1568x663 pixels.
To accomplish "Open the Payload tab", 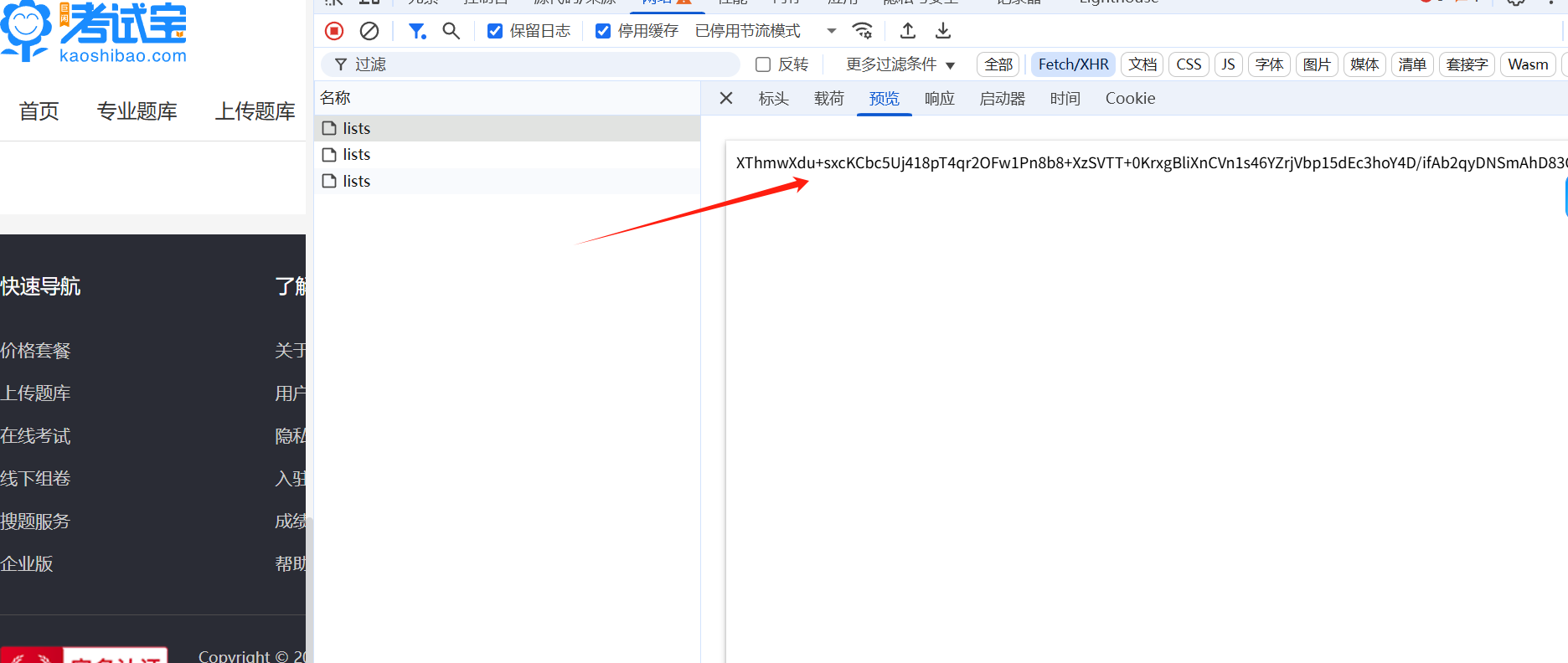I will pyautogui.click(x=828, y=99).
